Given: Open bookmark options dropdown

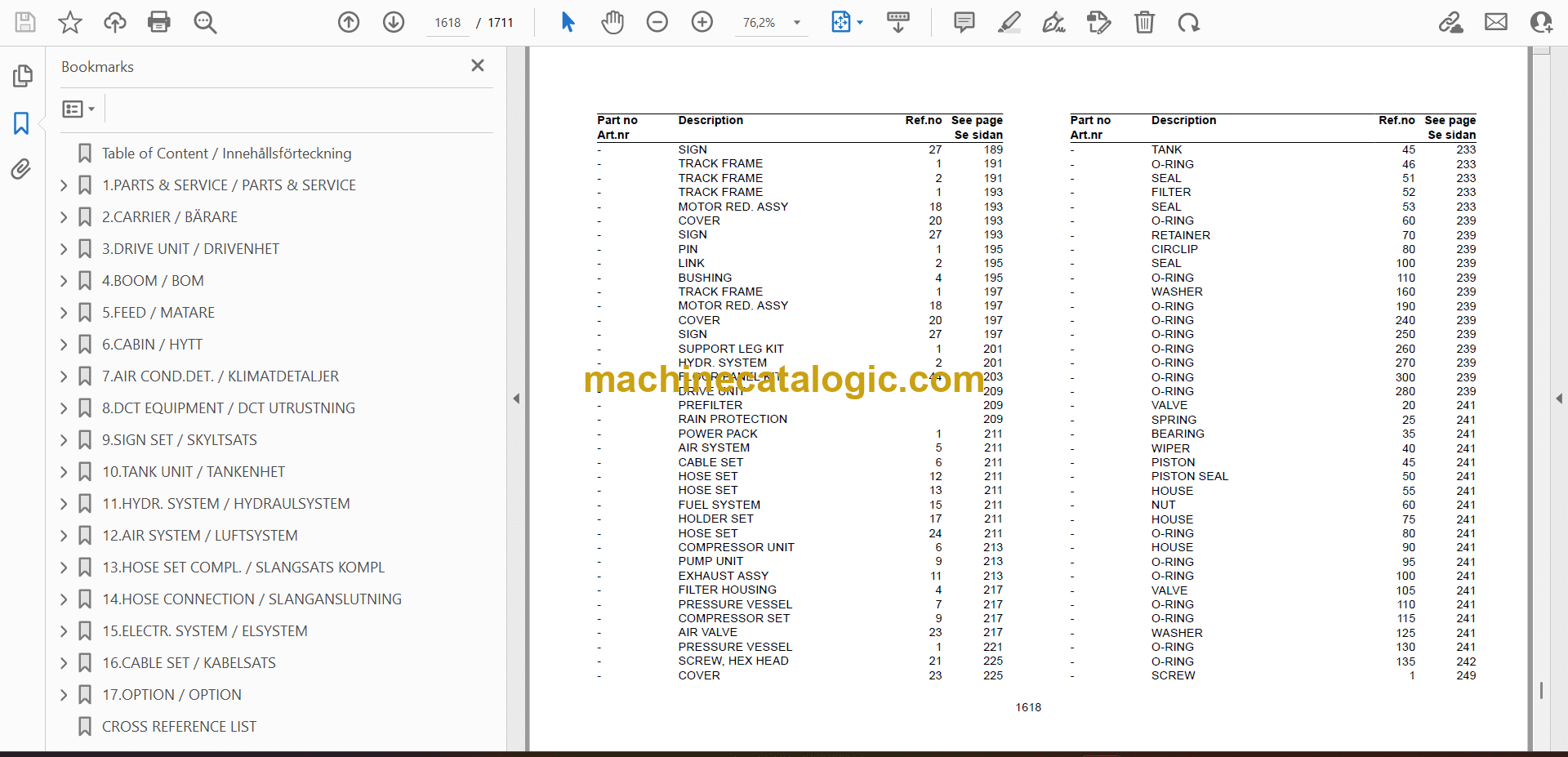Looking at the screenshot, I should coord(78,109).
